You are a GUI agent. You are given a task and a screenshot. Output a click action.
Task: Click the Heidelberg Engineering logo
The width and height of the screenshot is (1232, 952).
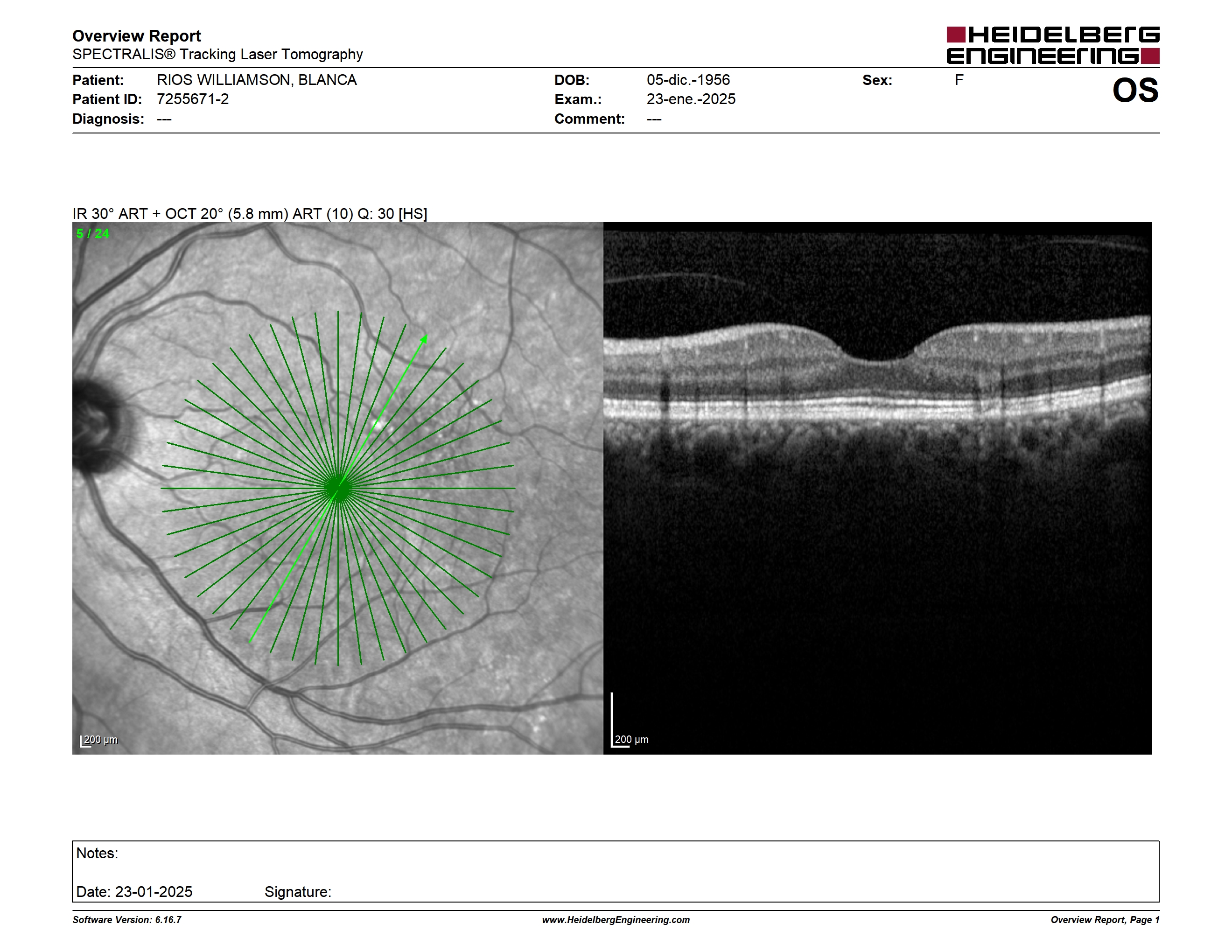(x=1053, y=45)
